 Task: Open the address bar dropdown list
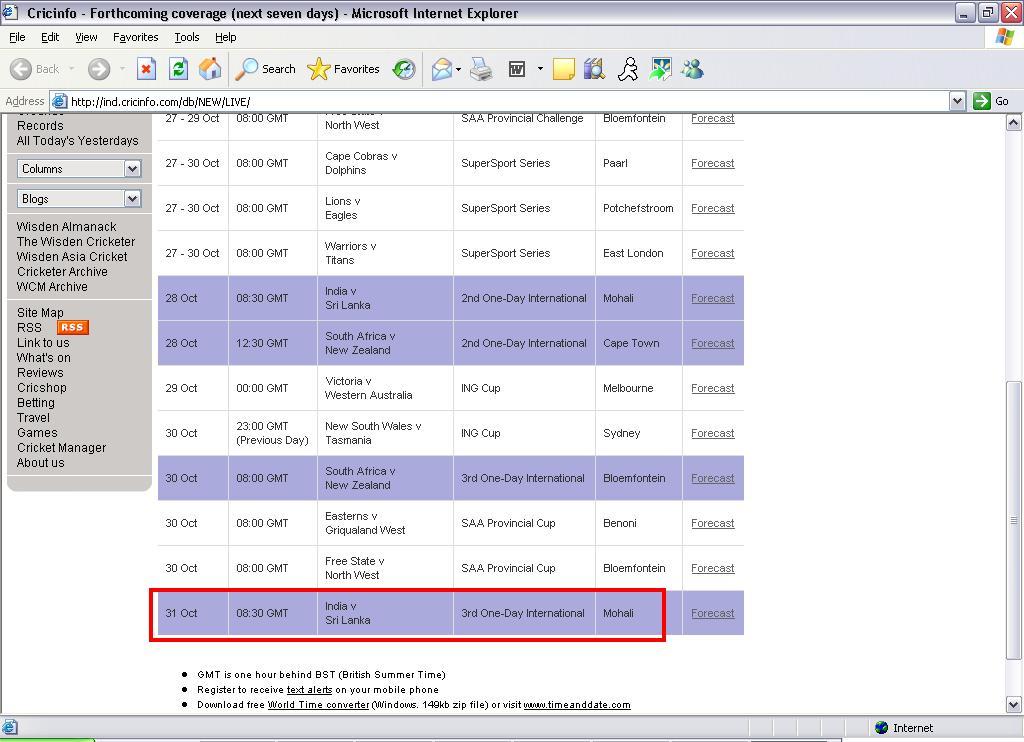[957, 101]
